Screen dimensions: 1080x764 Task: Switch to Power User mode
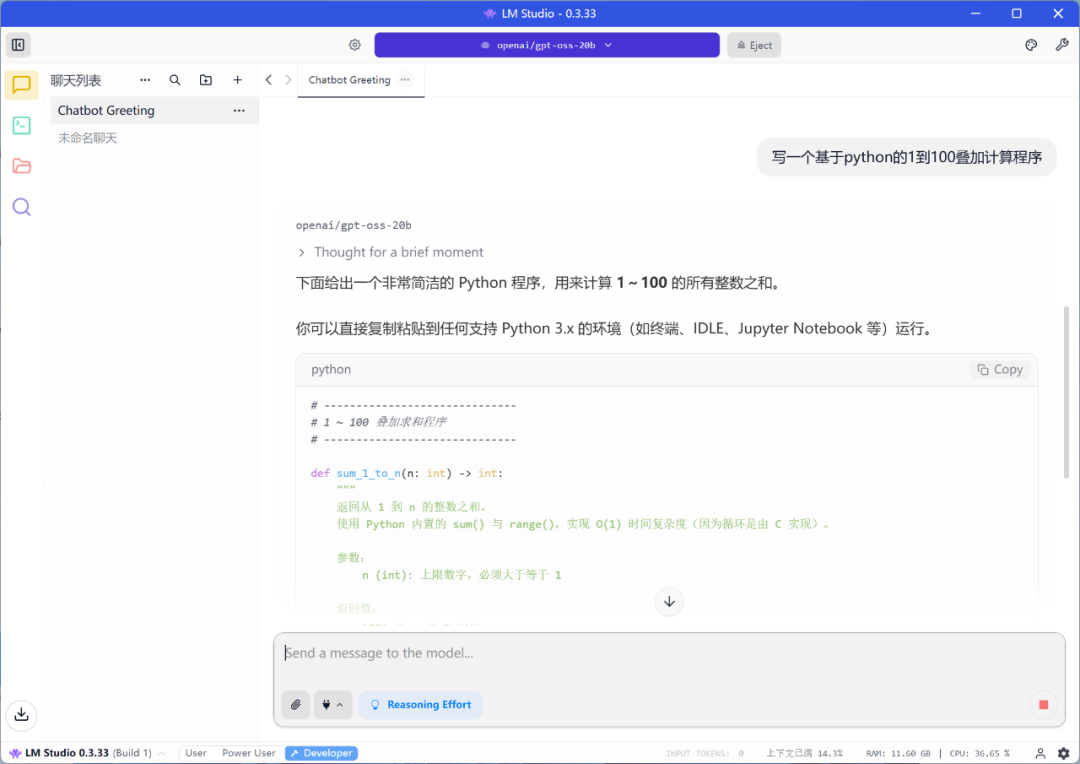click(249, 753)
